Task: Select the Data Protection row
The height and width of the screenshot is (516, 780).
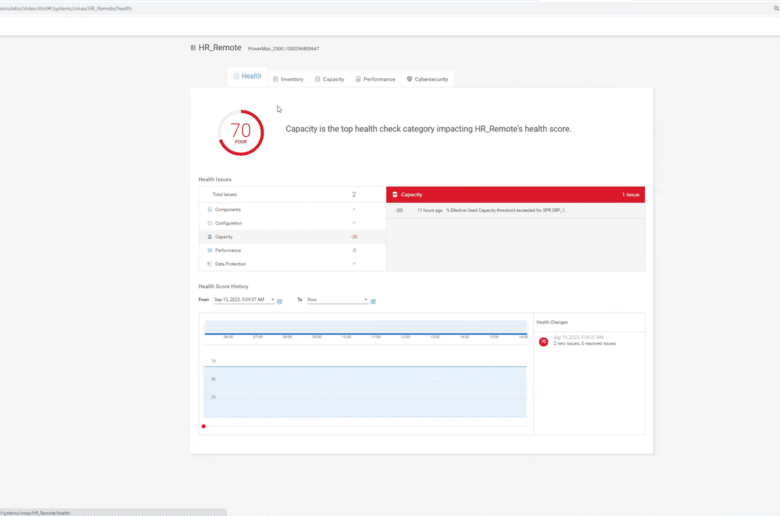Action: (x=292, y=264)
